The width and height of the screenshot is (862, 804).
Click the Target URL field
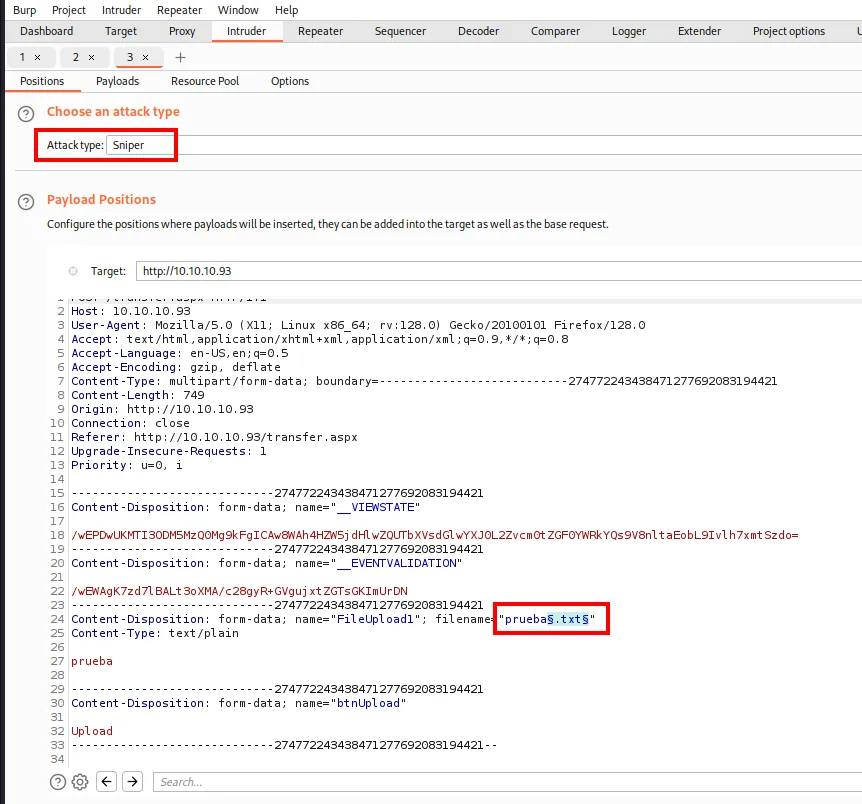499,271
